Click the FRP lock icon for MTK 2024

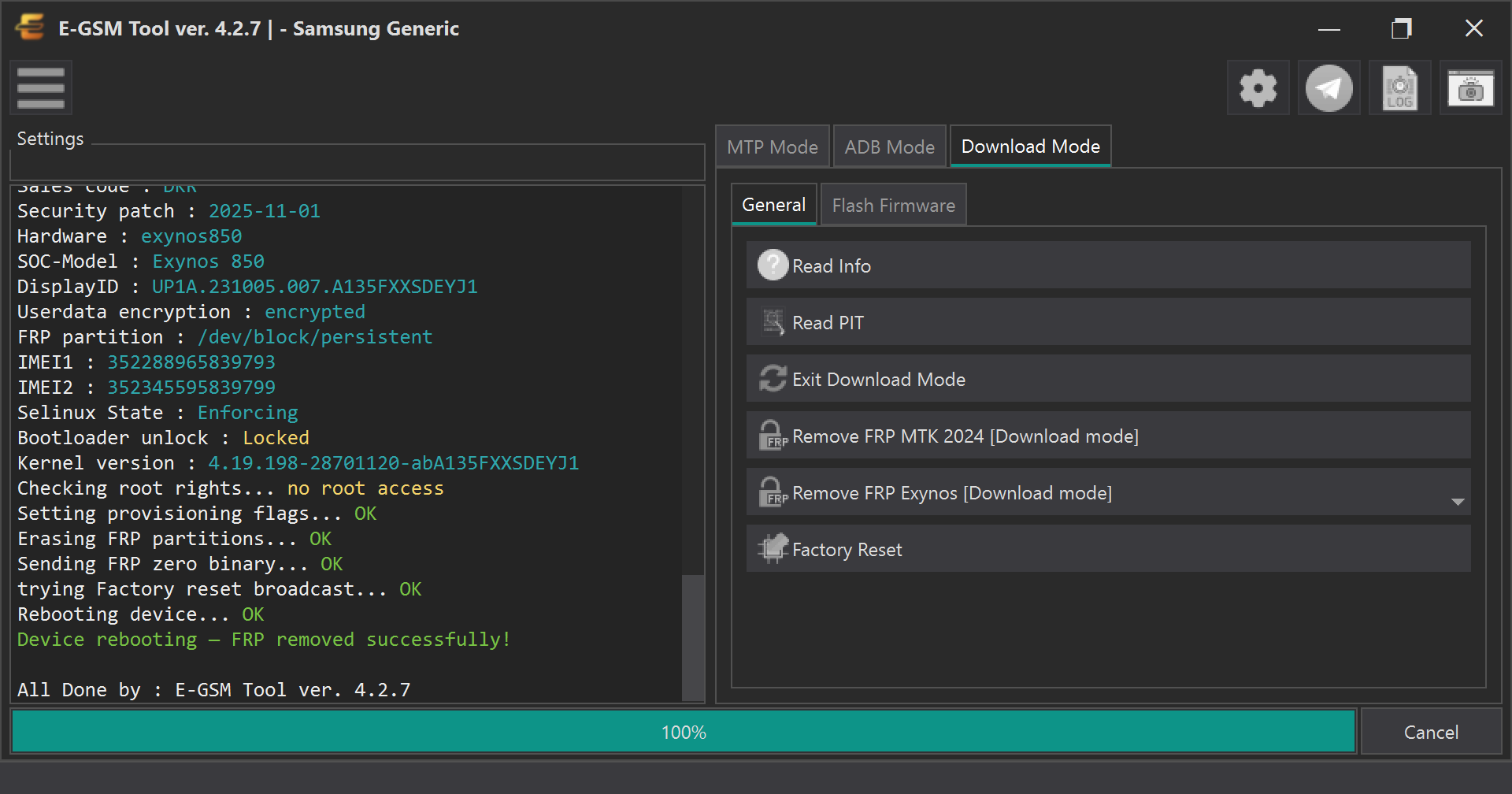pos(773,436)
